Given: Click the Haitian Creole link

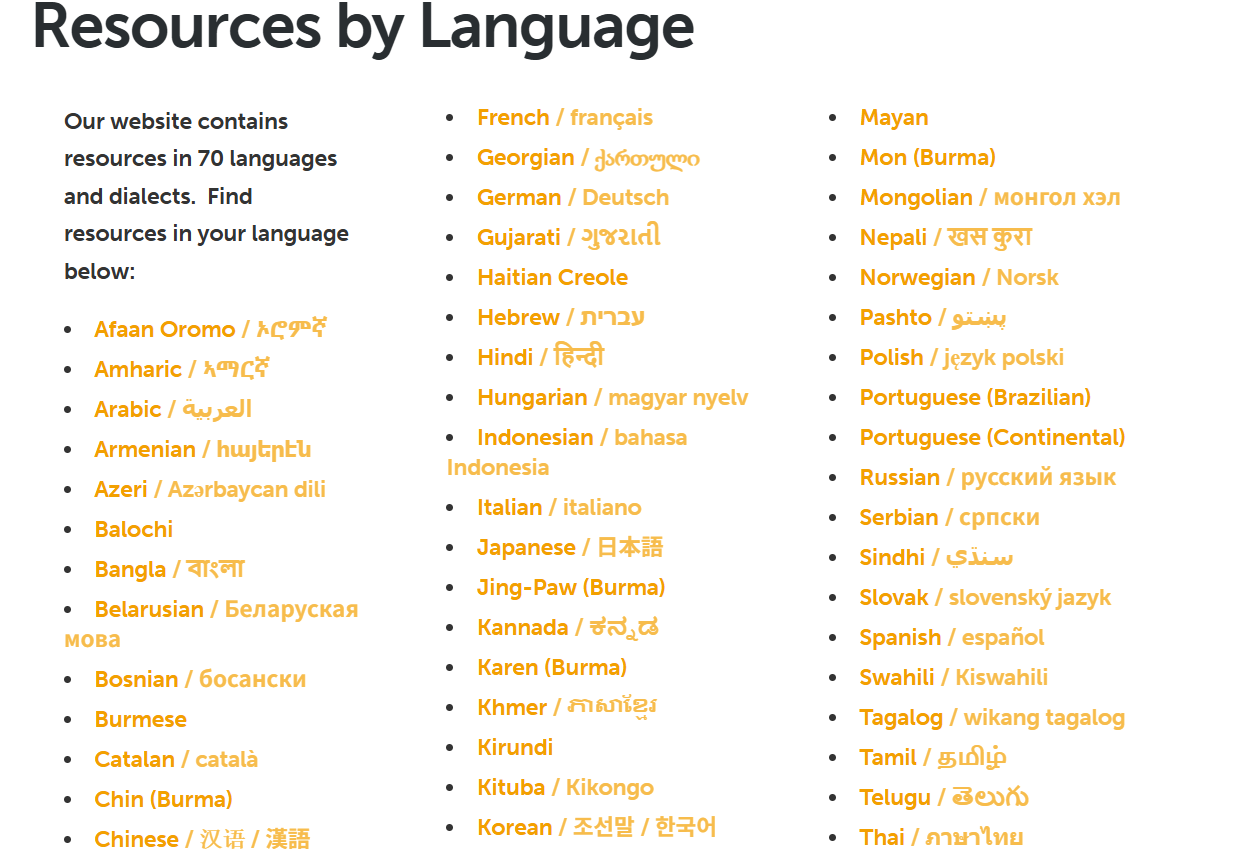Looking at the screenshot, I should click(x=553, y=277).
